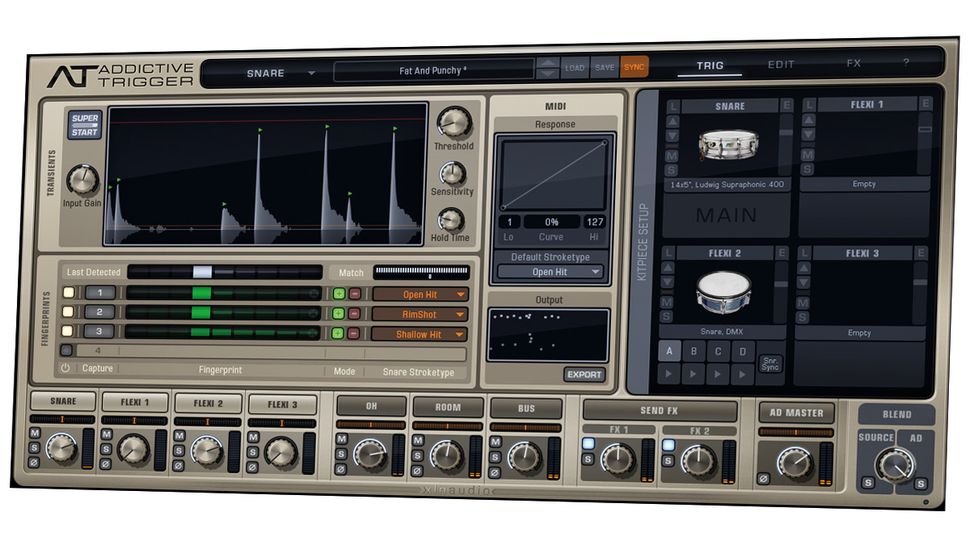Viewport: 970px width, 546px height.
Task: Adjust the AD MASTER volume knob
Action: (794, 464)
